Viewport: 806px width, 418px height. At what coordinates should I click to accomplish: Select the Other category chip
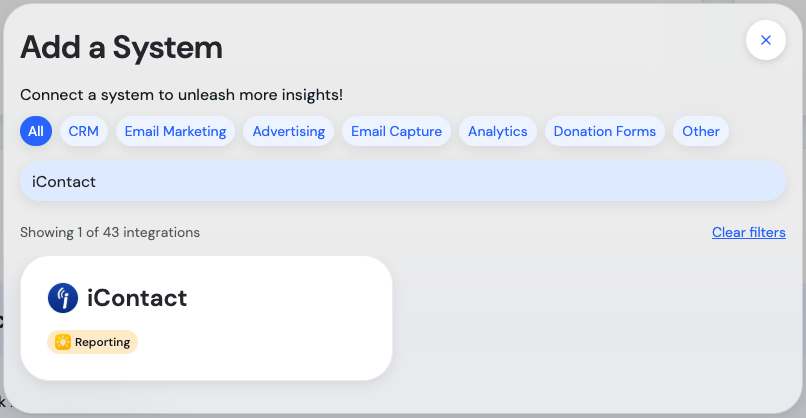[x=701, y=131]
